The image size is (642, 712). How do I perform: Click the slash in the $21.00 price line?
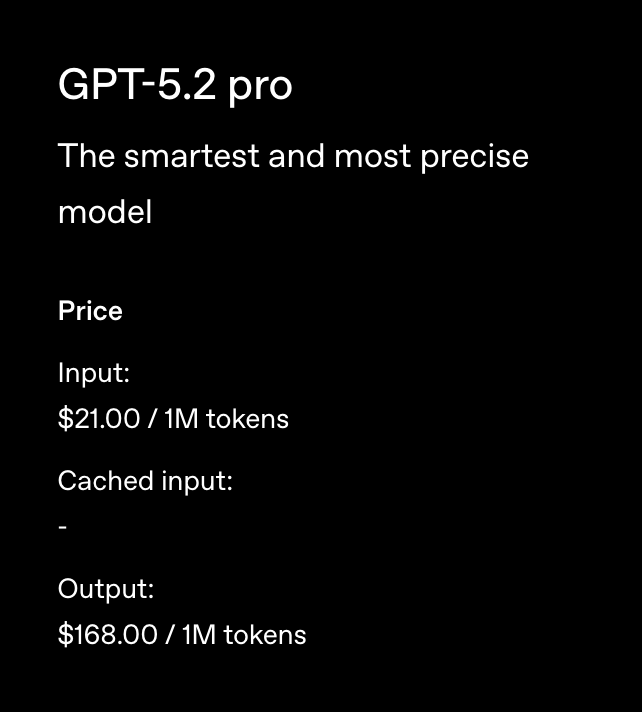coord(152,419)
